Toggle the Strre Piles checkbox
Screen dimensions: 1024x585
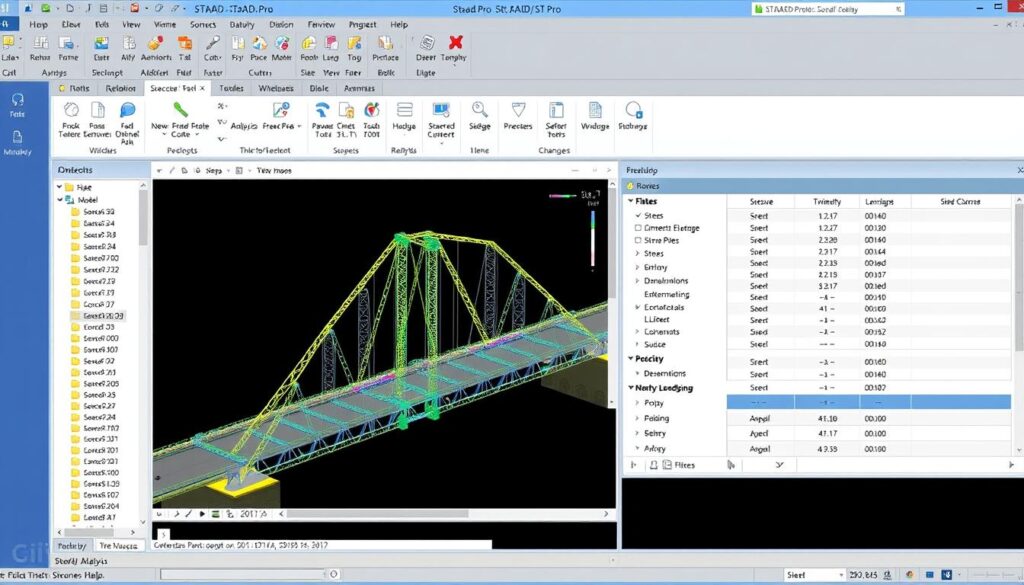click(x=638, y=240)
